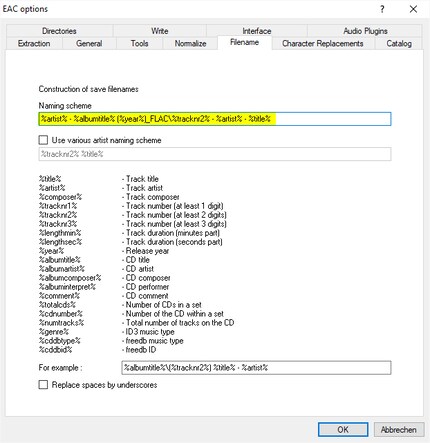The width and height of the screenshot is (430, 443).
Task: Click the various artist scheme input field
Action: tap(215, 154)
